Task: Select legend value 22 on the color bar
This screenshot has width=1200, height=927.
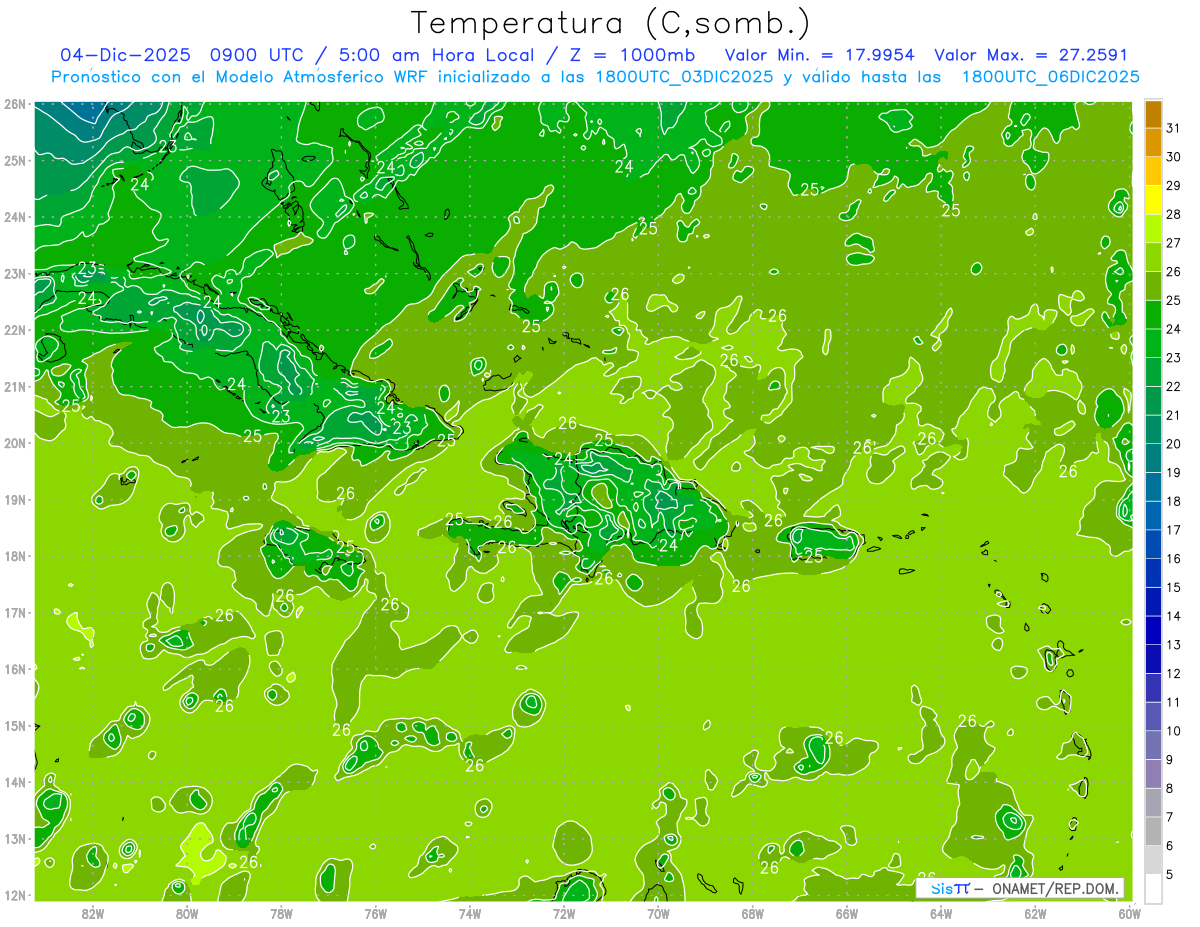Action: click(1173, 386)
